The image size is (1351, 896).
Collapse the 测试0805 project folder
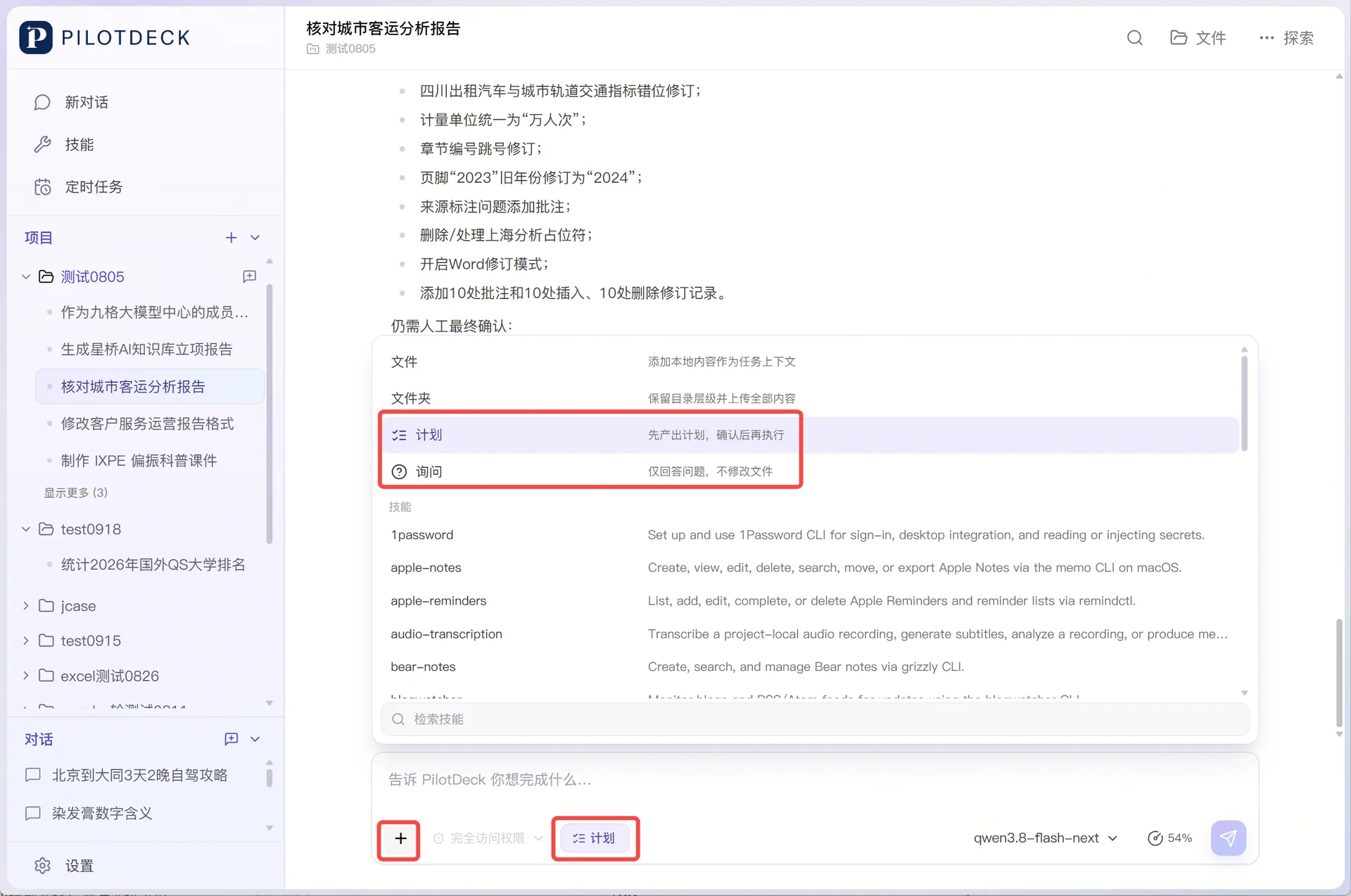[26, 276]
